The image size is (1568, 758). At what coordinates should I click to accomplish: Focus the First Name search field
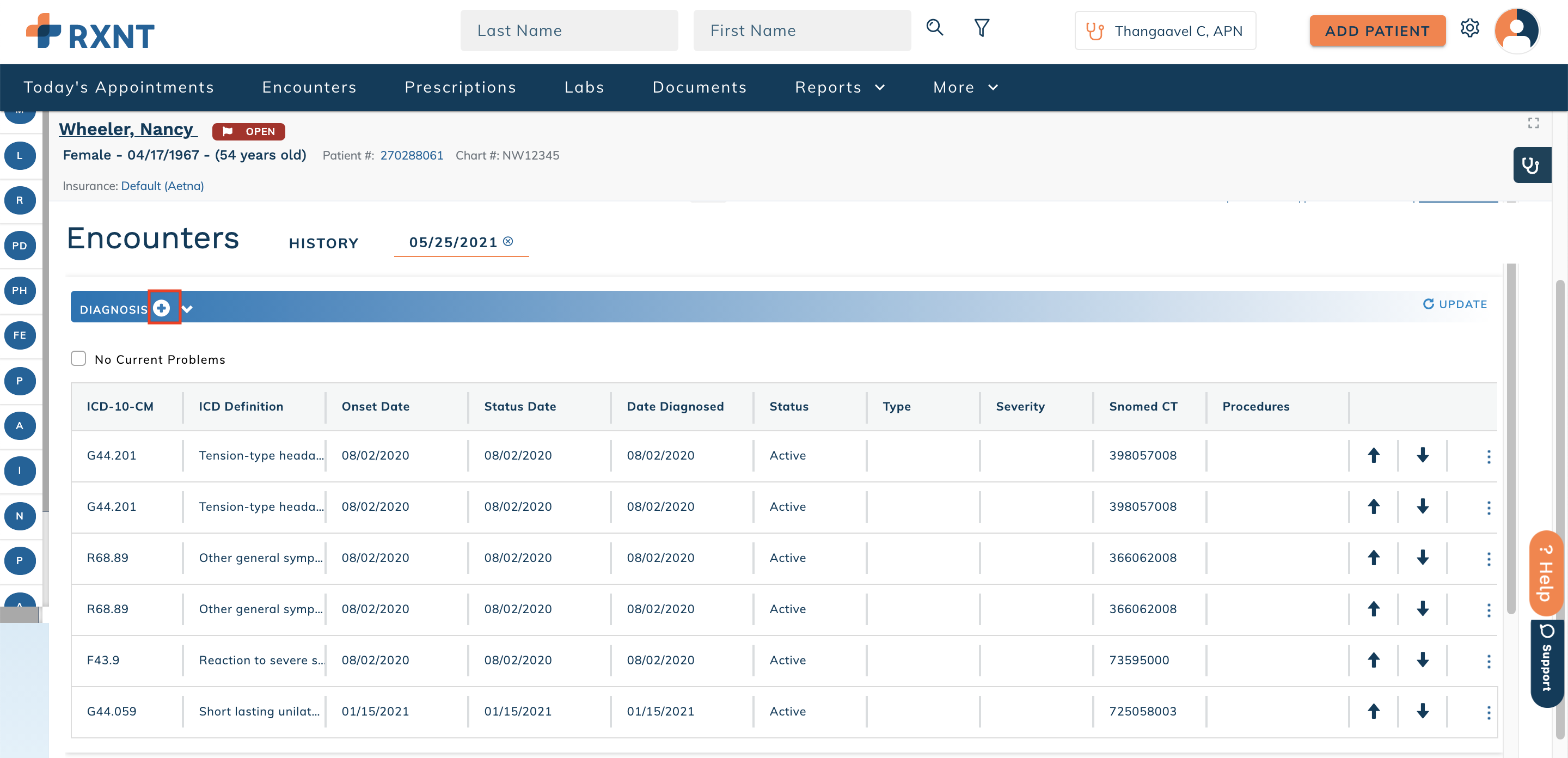pyautogui.click(x=801, y=30)
